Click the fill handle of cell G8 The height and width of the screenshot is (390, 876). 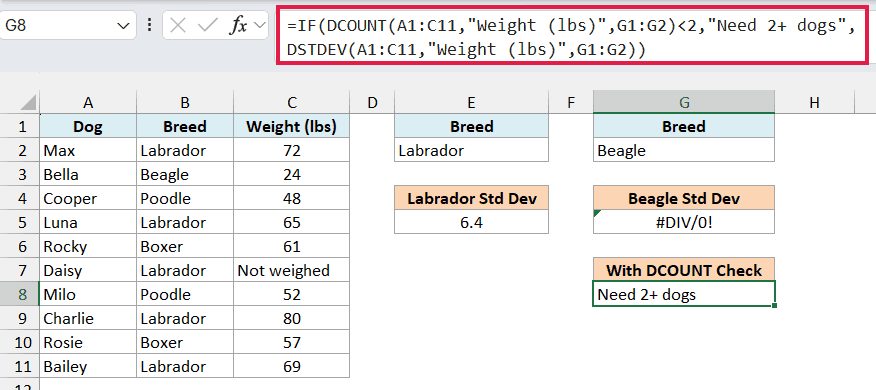pos(775,306)
